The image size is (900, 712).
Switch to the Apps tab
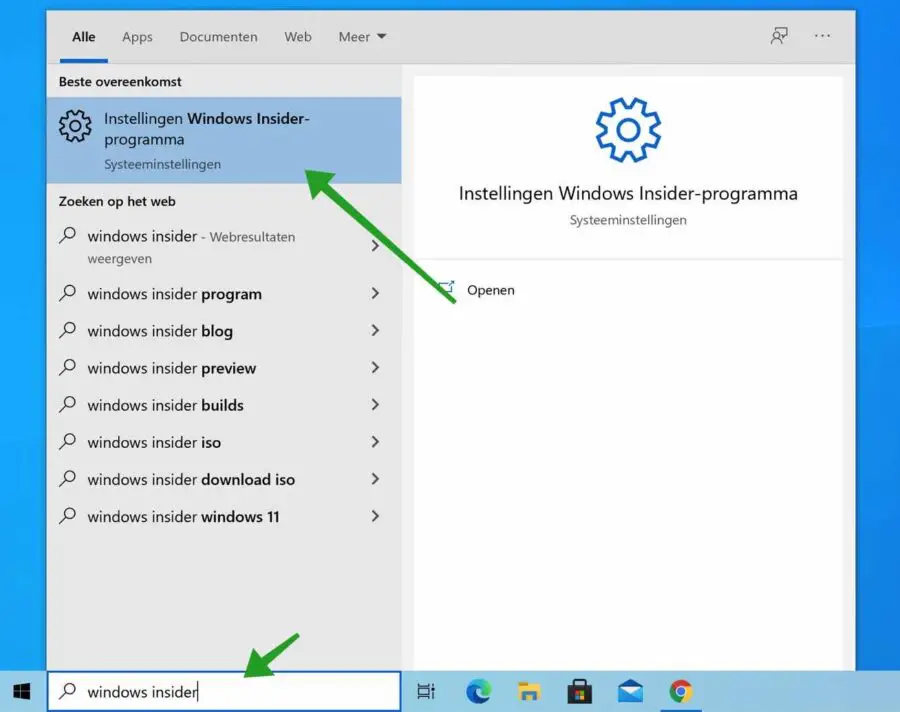[137, 37]
